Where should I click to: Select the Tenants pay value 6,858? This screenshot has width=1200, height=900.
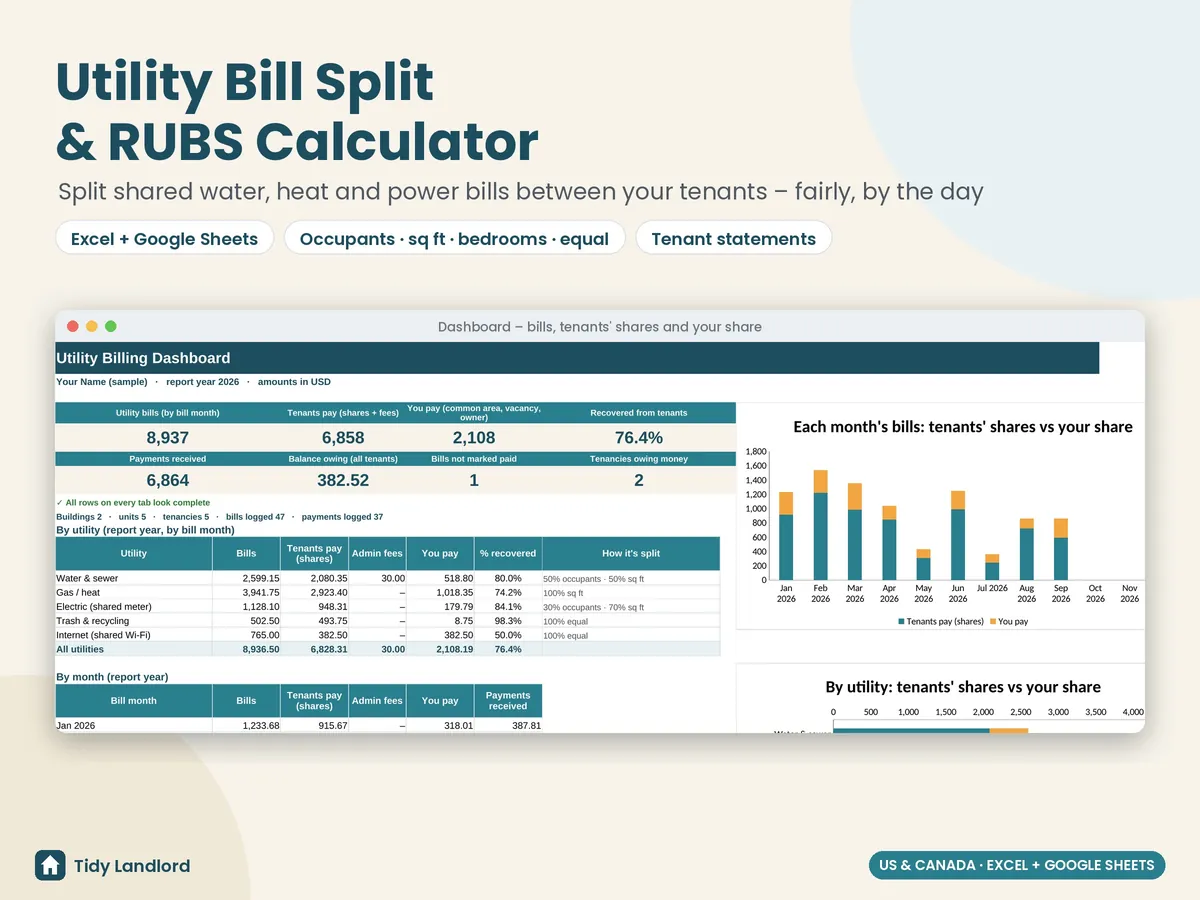tap(343, 438)
